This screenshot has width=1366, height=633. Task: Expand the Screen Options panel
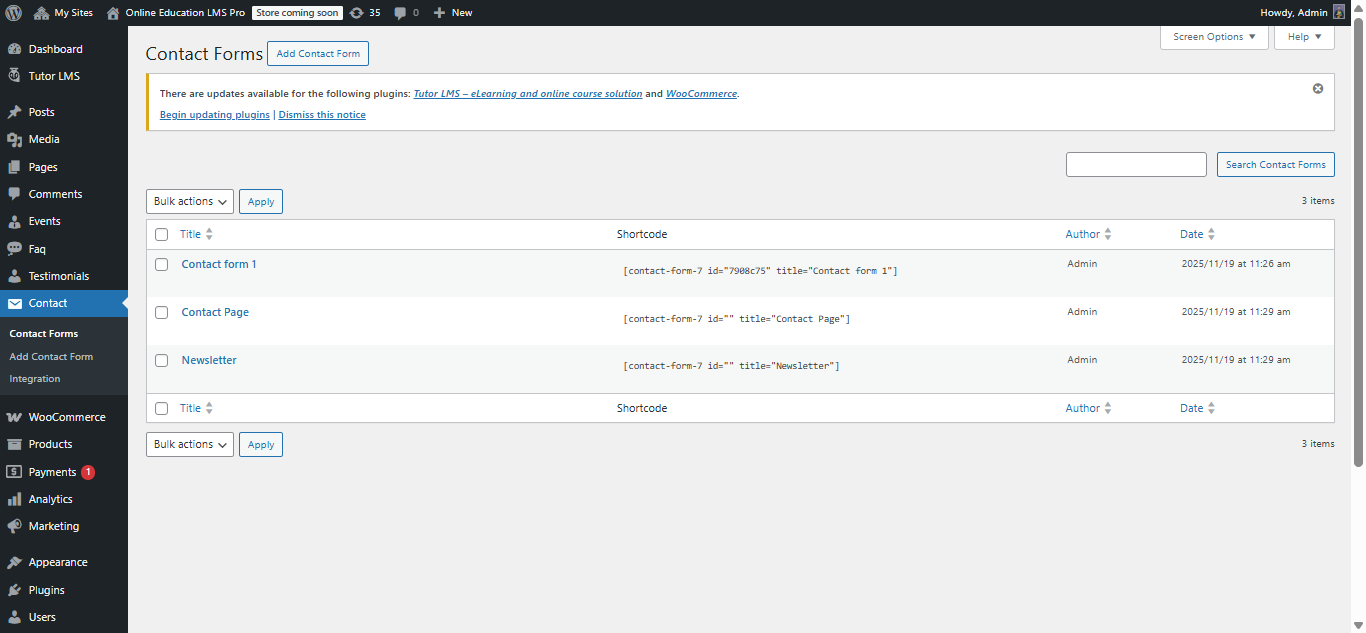tap(1213, 36)
